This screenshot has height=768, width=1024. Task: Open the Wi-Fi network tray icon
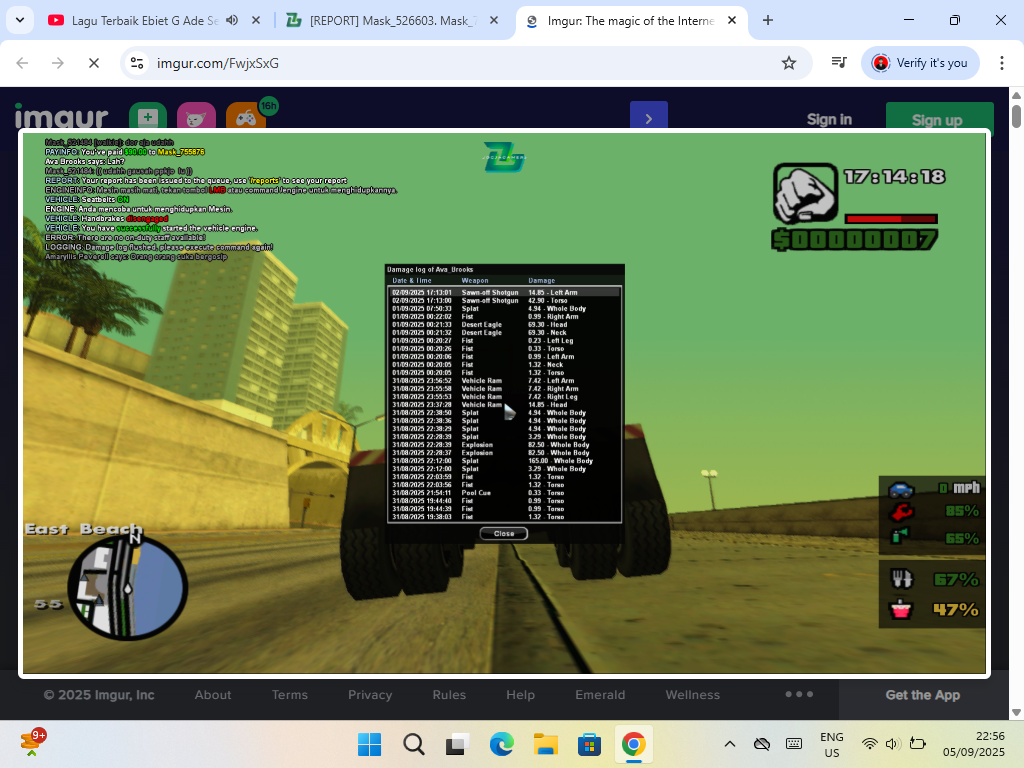(869, 744)
